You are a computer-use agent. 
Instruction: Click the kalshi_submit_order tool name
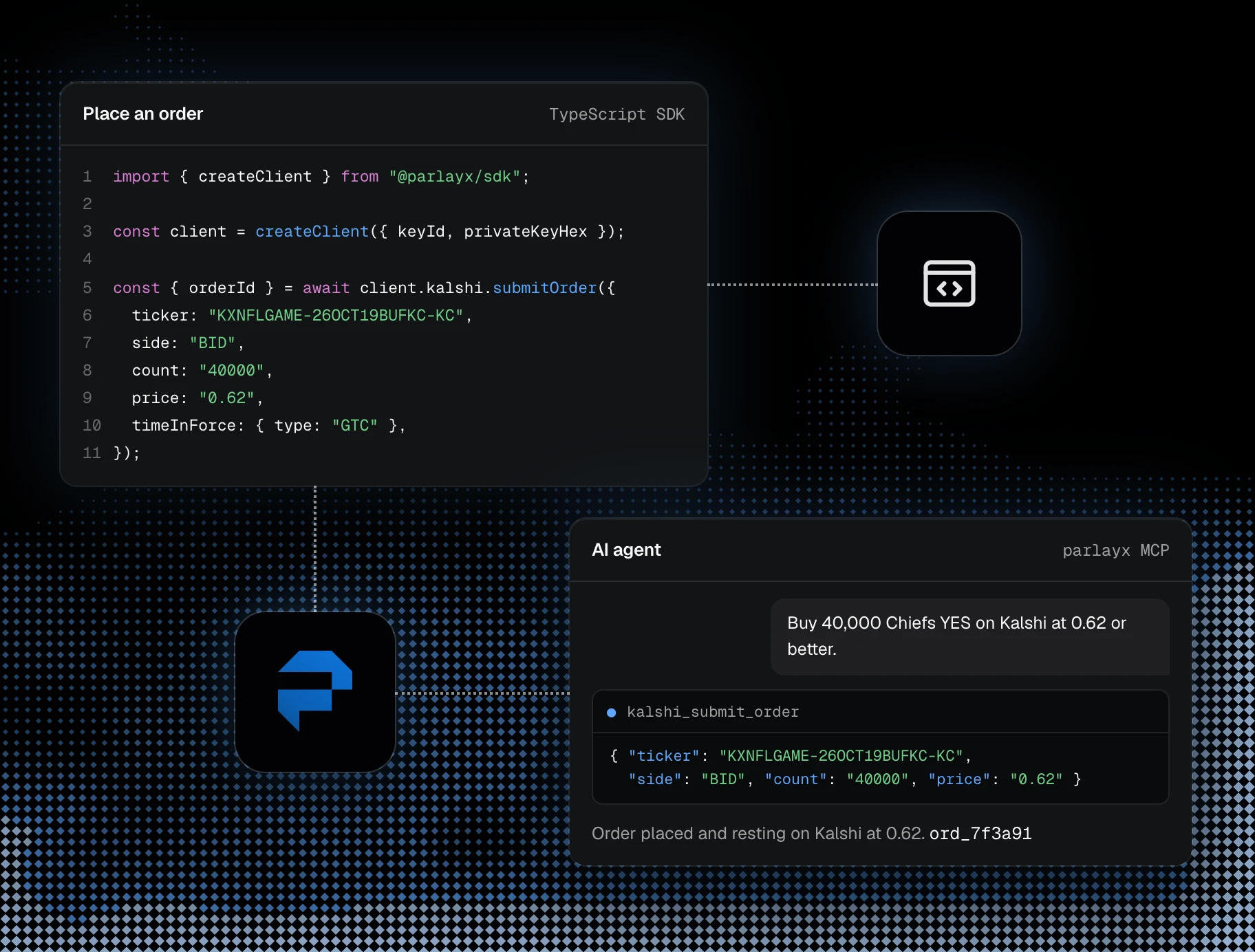[x=713, y=712]
